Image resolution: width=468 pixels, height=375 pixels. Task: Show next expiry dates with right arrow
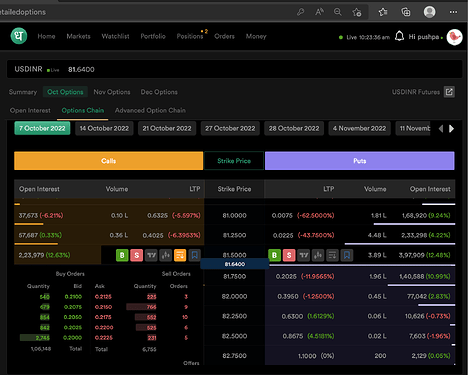click(x=451, y=129)
